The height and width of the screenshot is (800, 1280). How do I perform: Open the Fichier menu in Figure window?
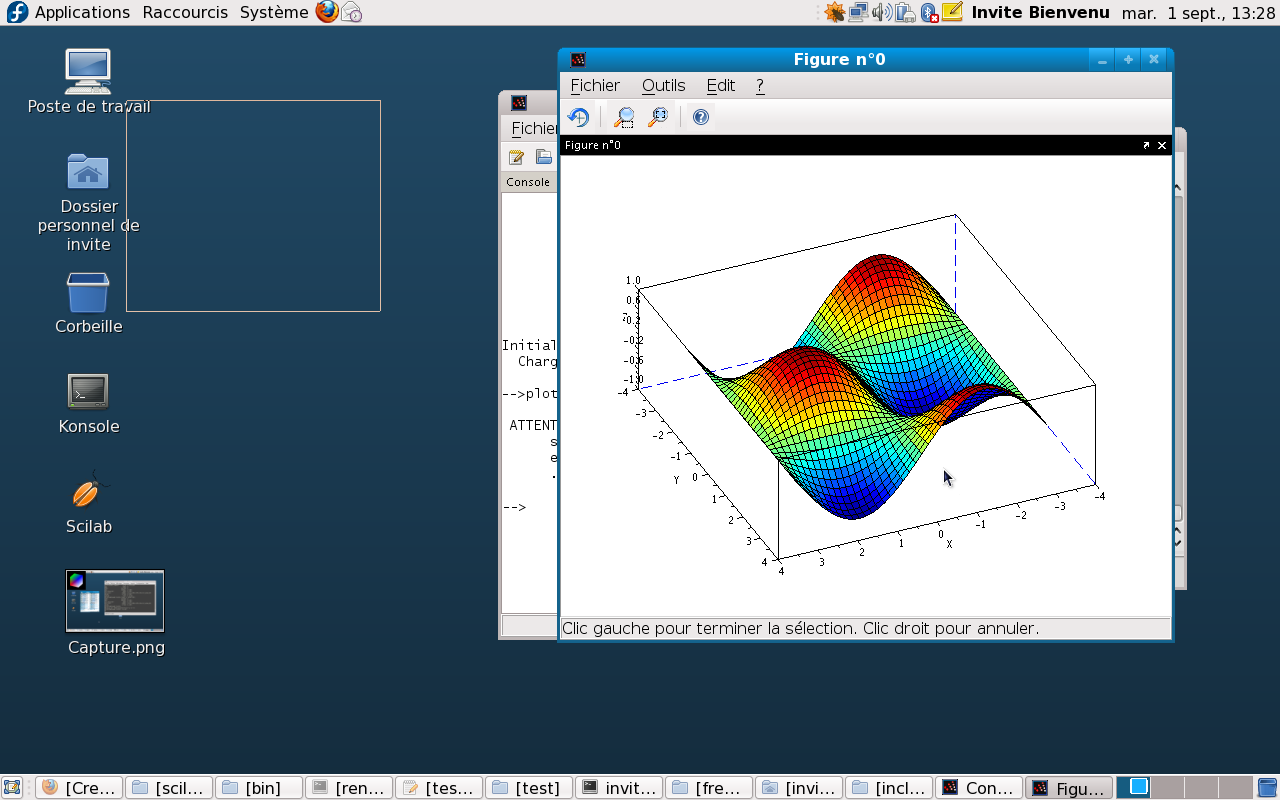(x=595, y=85)
